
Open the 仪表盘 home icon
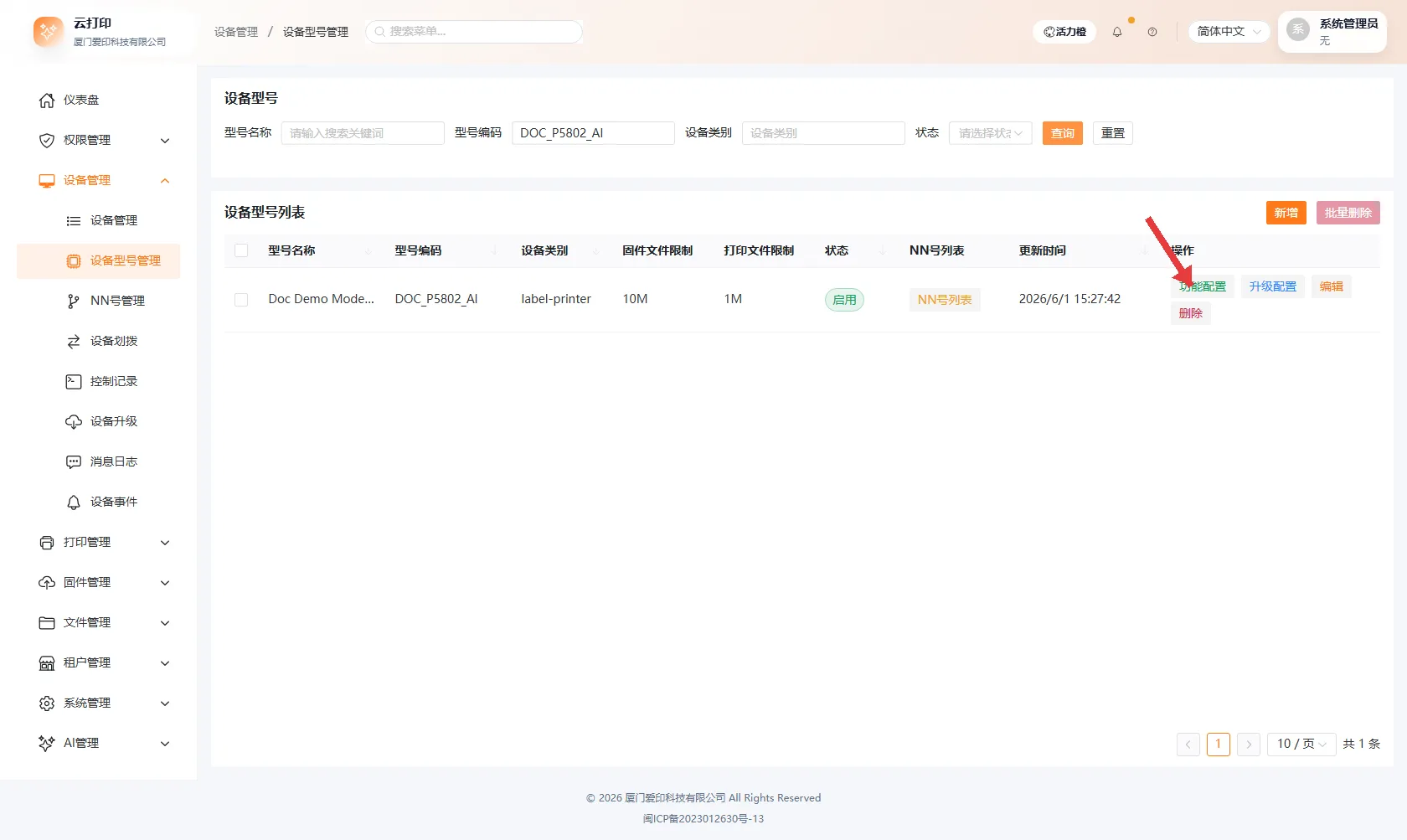tap(47, 100)
